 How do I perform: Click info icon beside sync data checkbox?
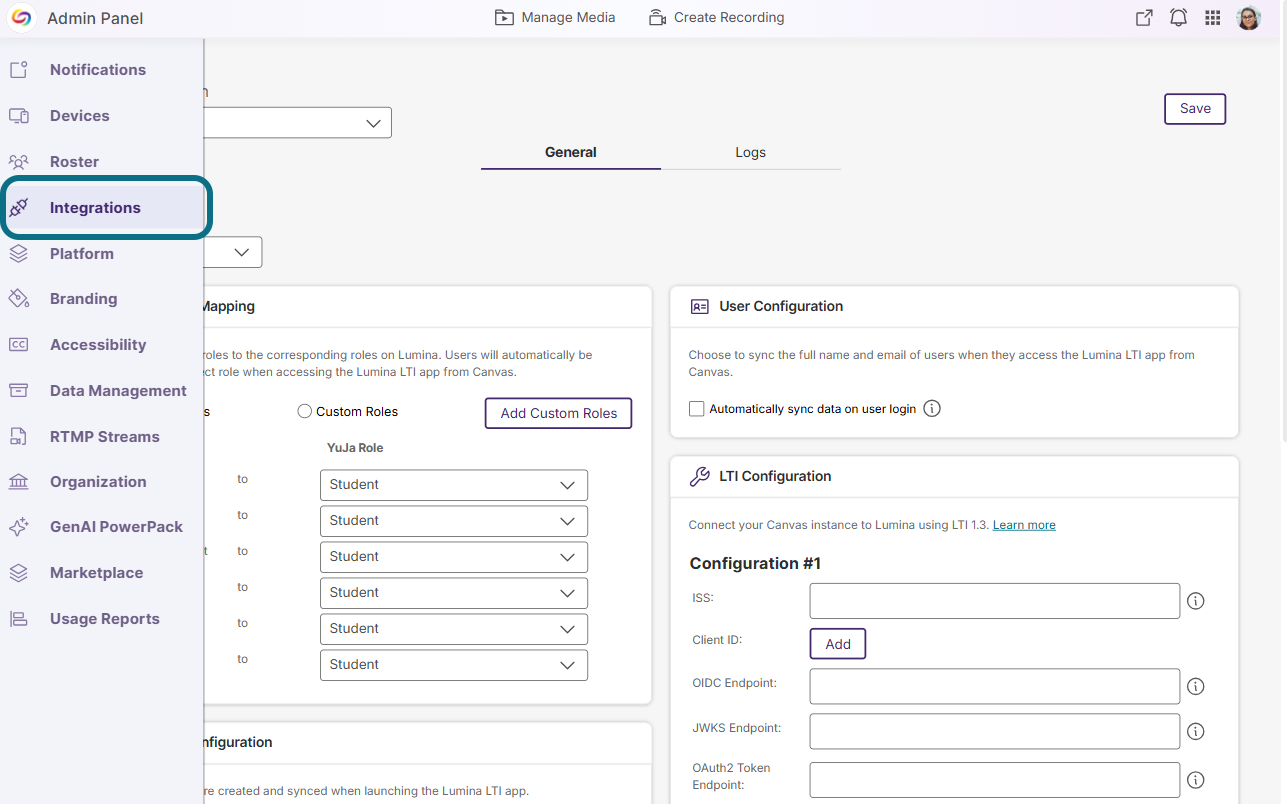point(932,409)
